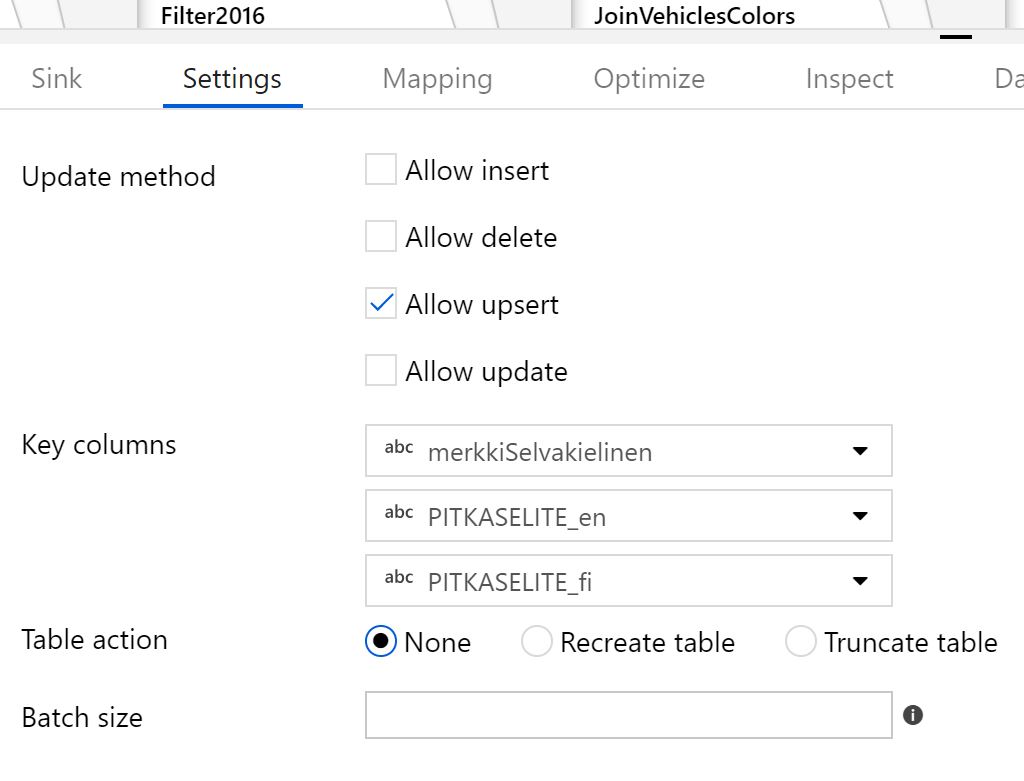
Task: Select the Truncate table radio option
Action: coord(801,641)
